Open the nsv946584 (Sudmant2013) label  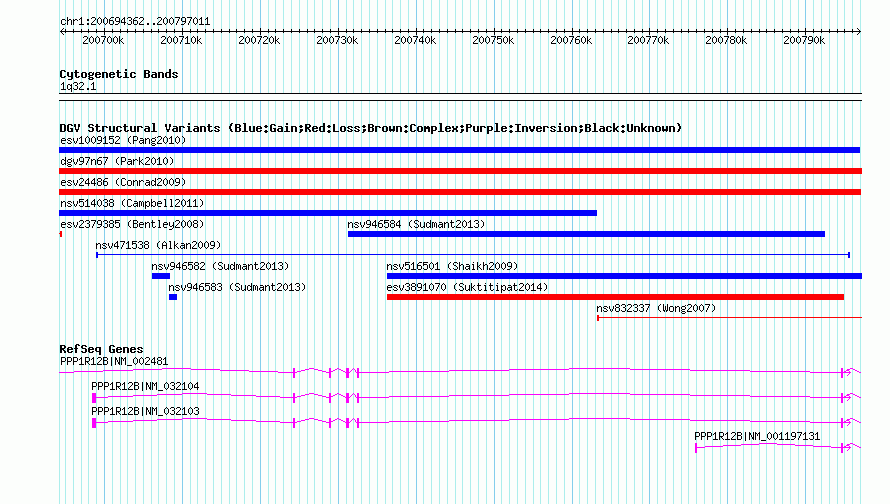click(416, 224)
